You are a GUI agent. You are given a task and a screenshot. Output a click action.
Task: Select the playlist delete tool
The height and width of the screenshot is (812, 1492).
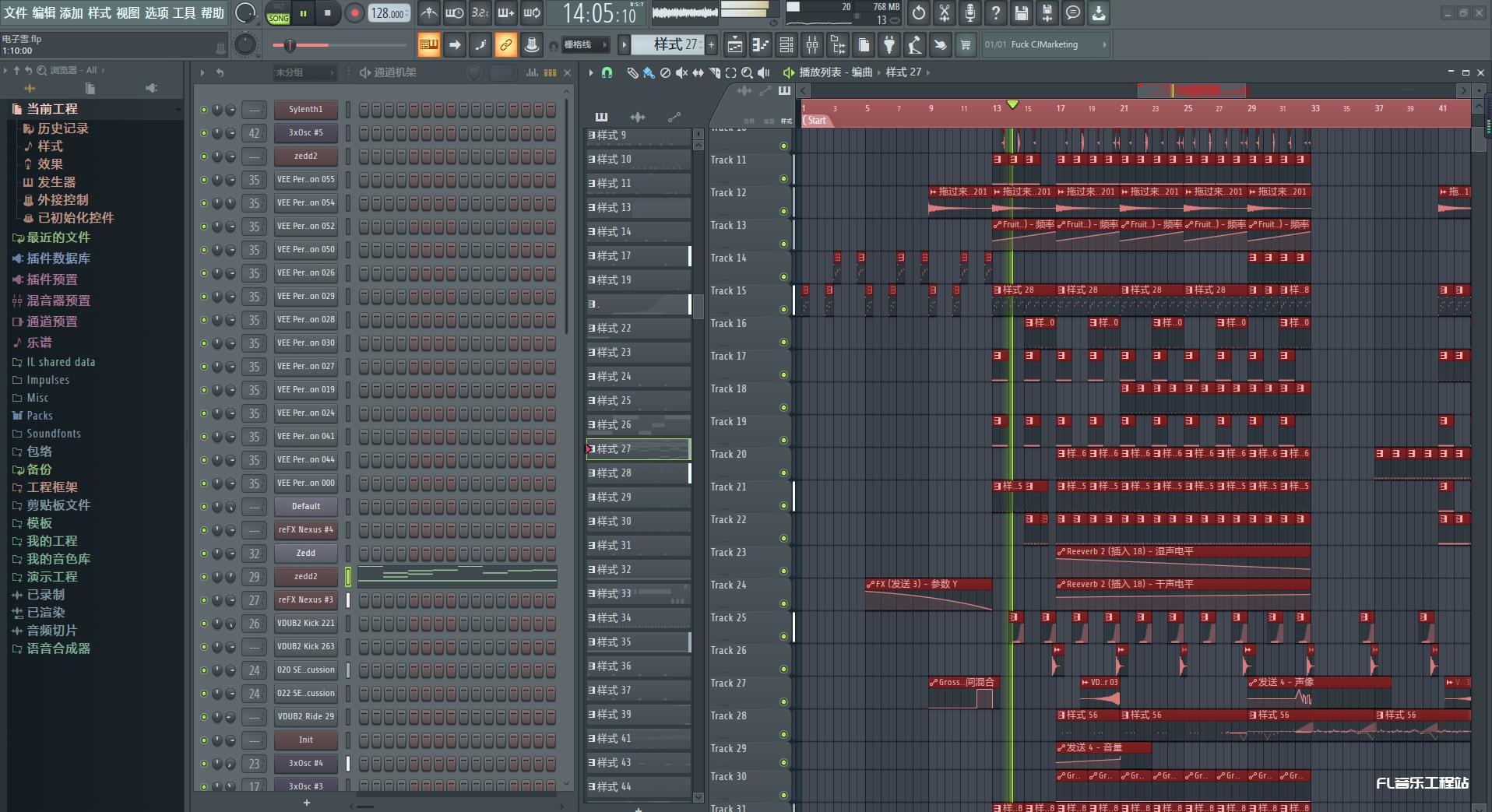pyautogui.click(x=665, y=72)
